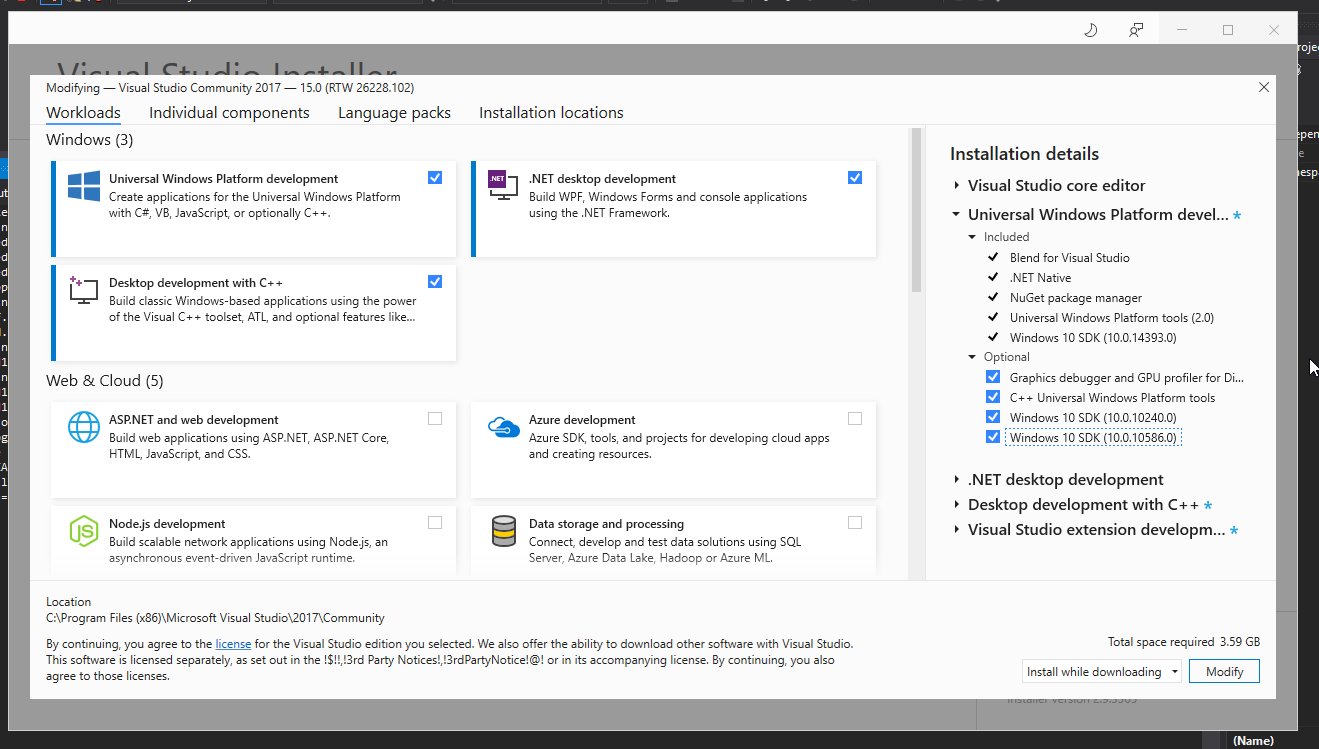Click the Web & Cloud (5) section heading
This screenshot has width=1319, height=749.
[x=105, y=381]
